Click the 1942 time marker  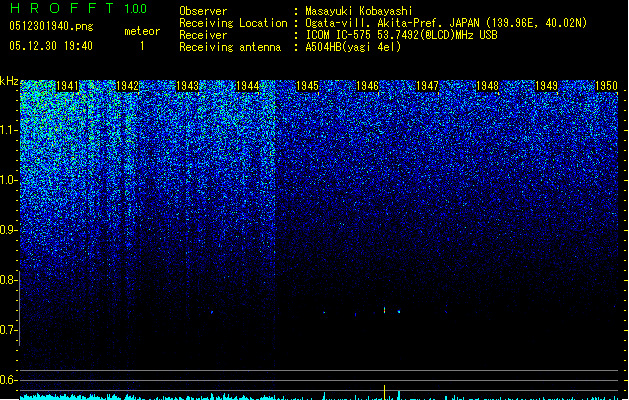[x=127, y=86]
